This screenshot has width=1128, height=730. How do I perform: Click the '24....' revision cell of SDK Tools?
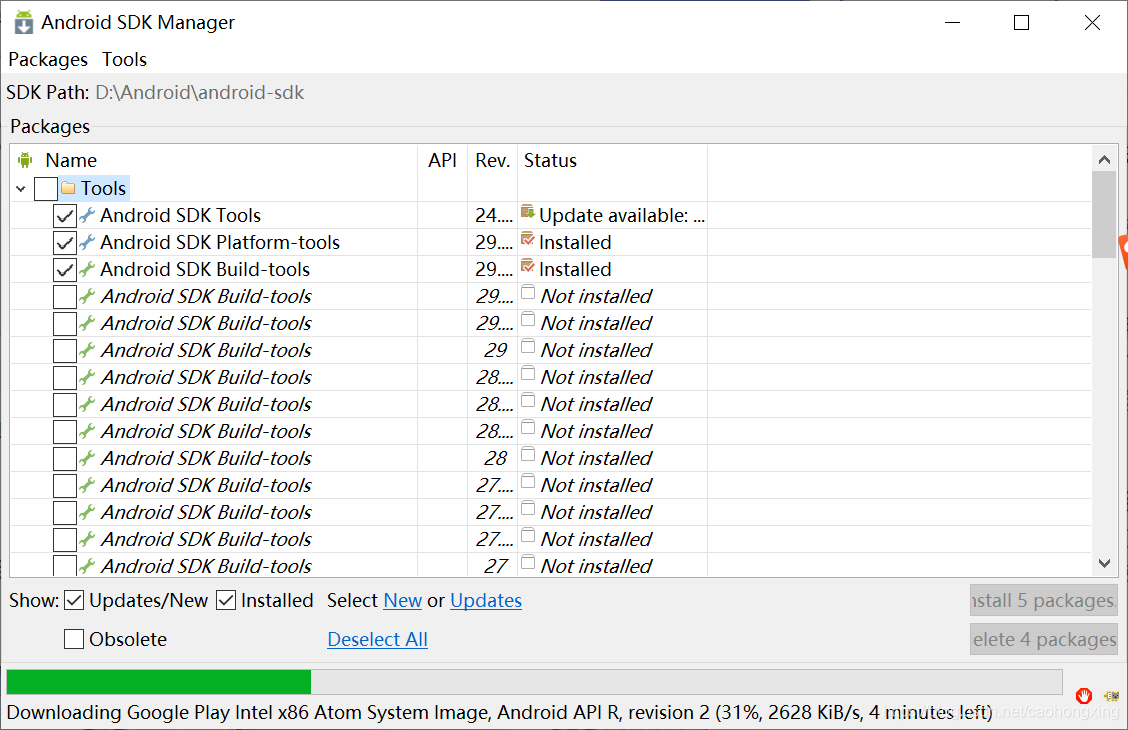494,215
